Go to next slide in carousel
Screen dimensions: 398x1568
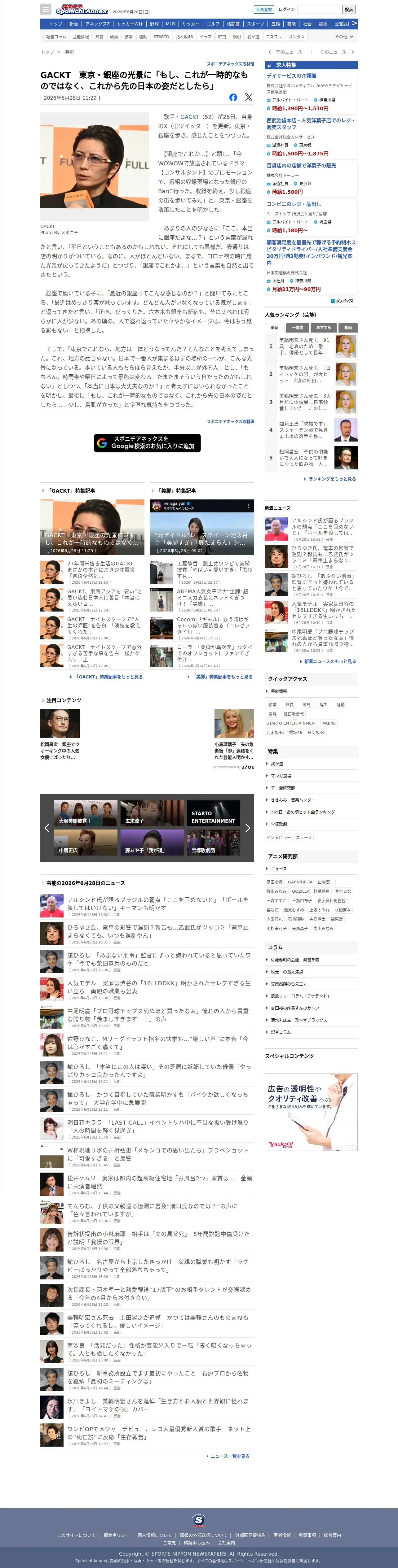[247, 828]
